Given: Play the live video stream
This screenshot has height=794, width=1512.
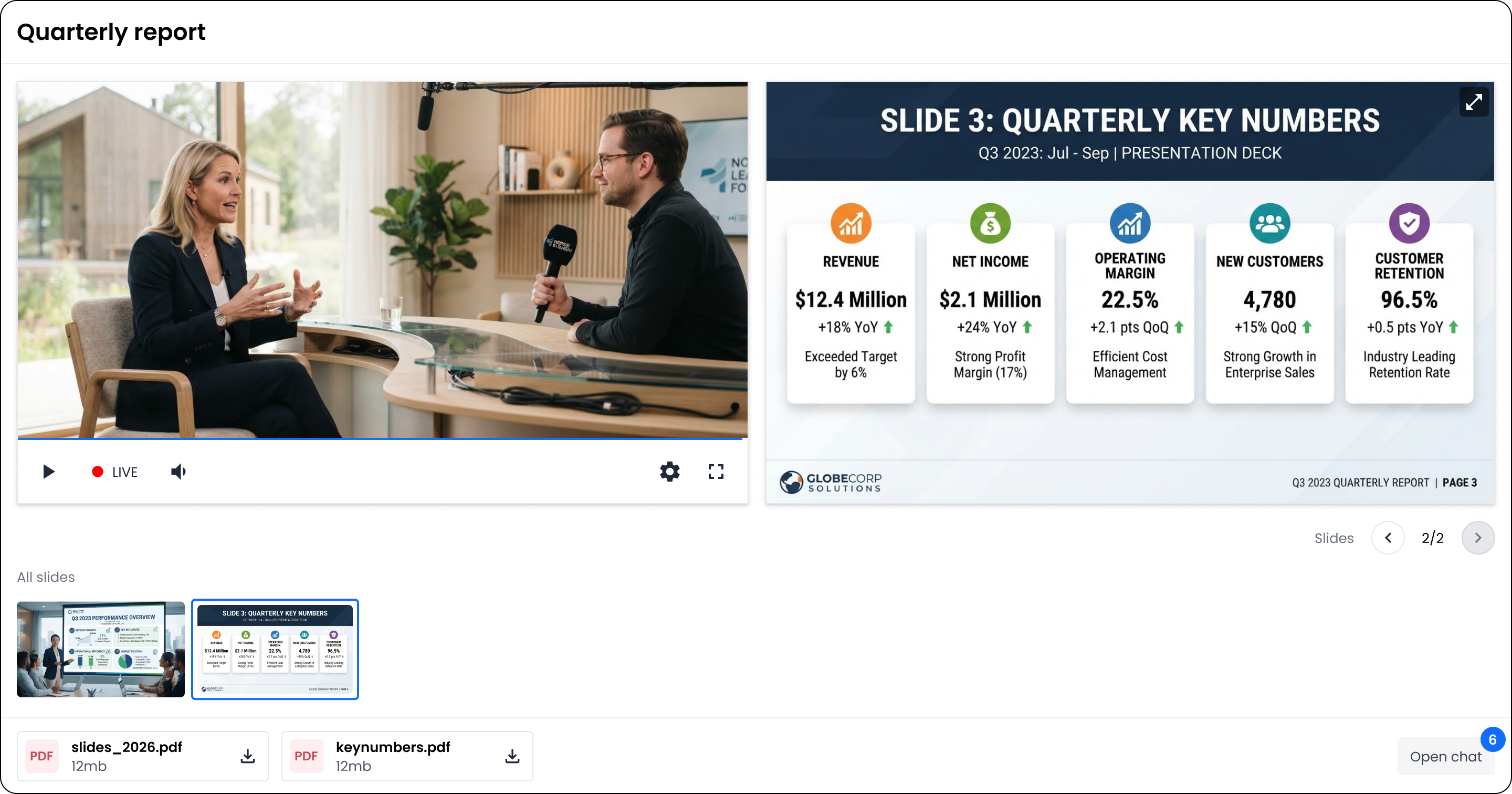Looking at the screenshot, I should point(49,472).
